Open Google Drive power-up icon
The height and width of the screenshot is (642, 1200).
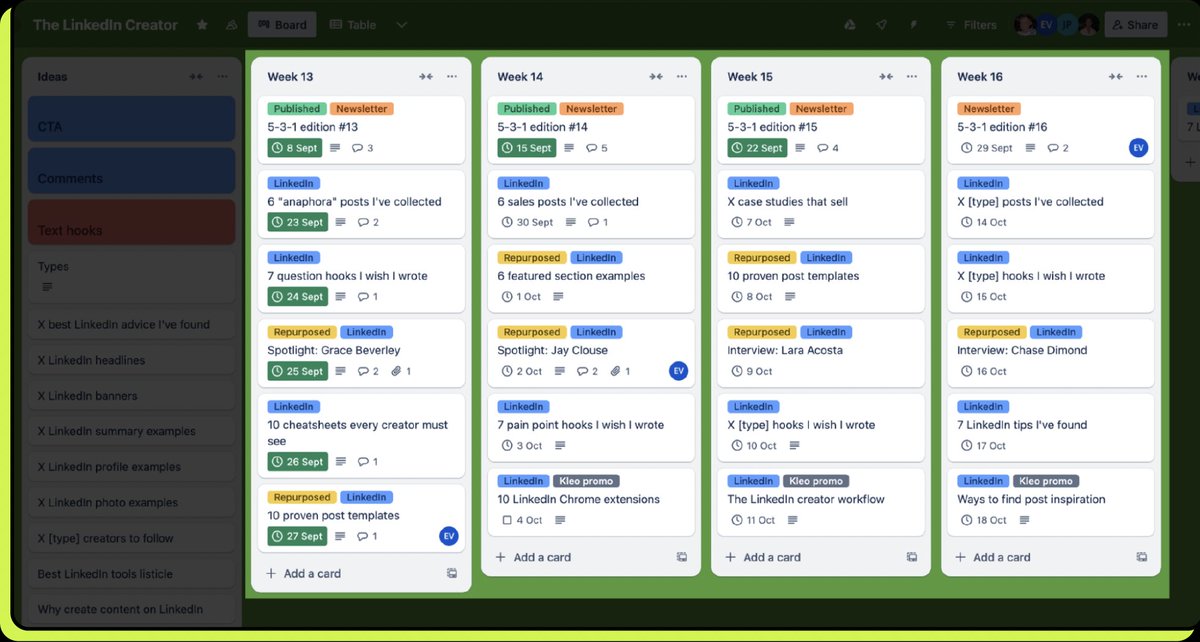pyautogui.click(x=850, y=25)
